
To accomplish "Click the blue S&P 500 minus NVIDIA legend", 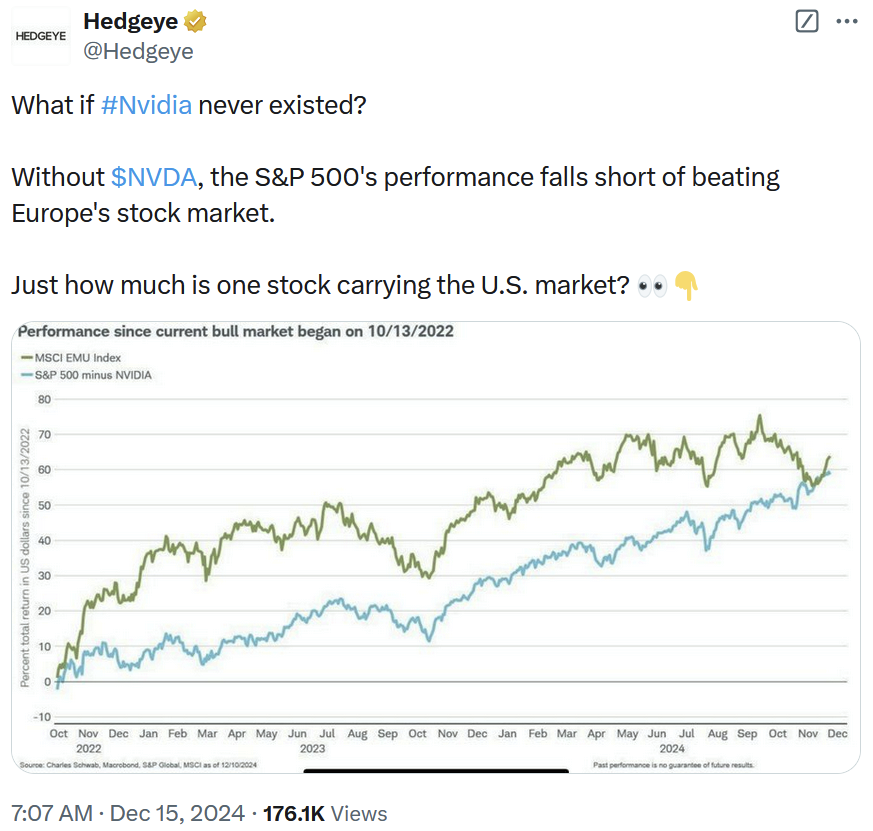I will click(86, 375).
